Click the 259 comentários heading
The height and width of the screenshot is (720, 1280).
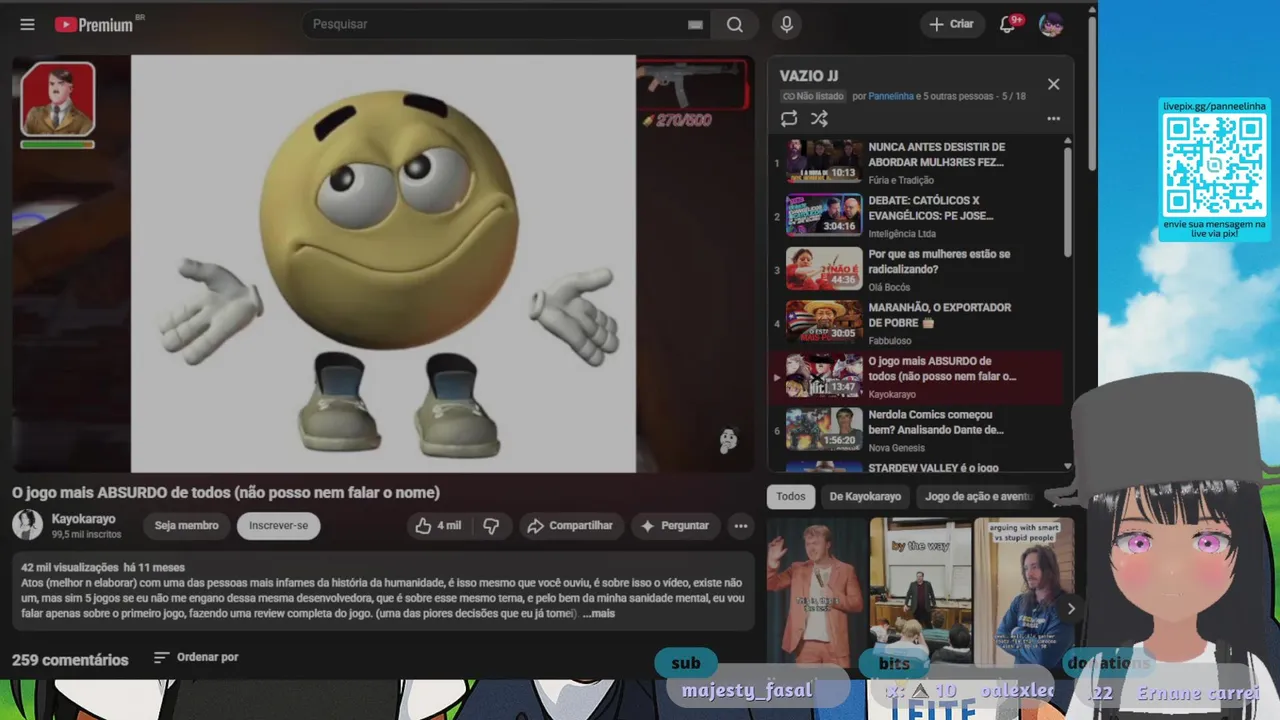(70, 660)
